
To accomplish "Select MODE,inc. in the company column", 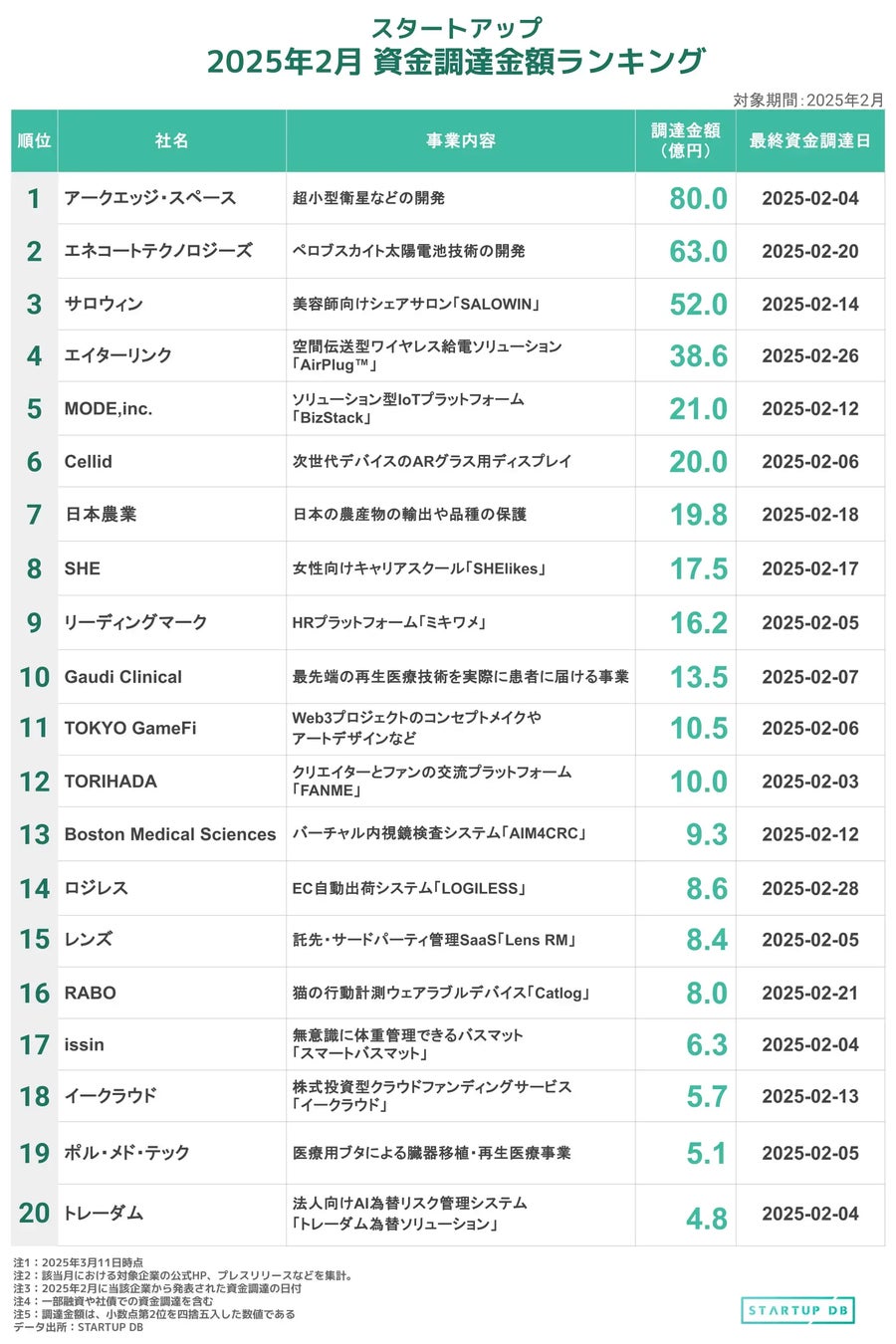I will 109,409.
